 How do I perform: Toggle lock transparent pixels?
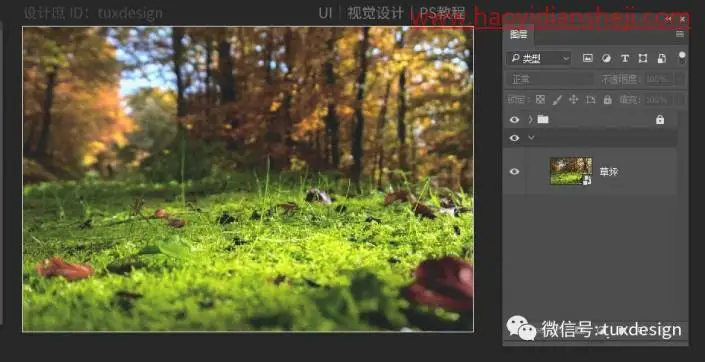click(540, 99)
